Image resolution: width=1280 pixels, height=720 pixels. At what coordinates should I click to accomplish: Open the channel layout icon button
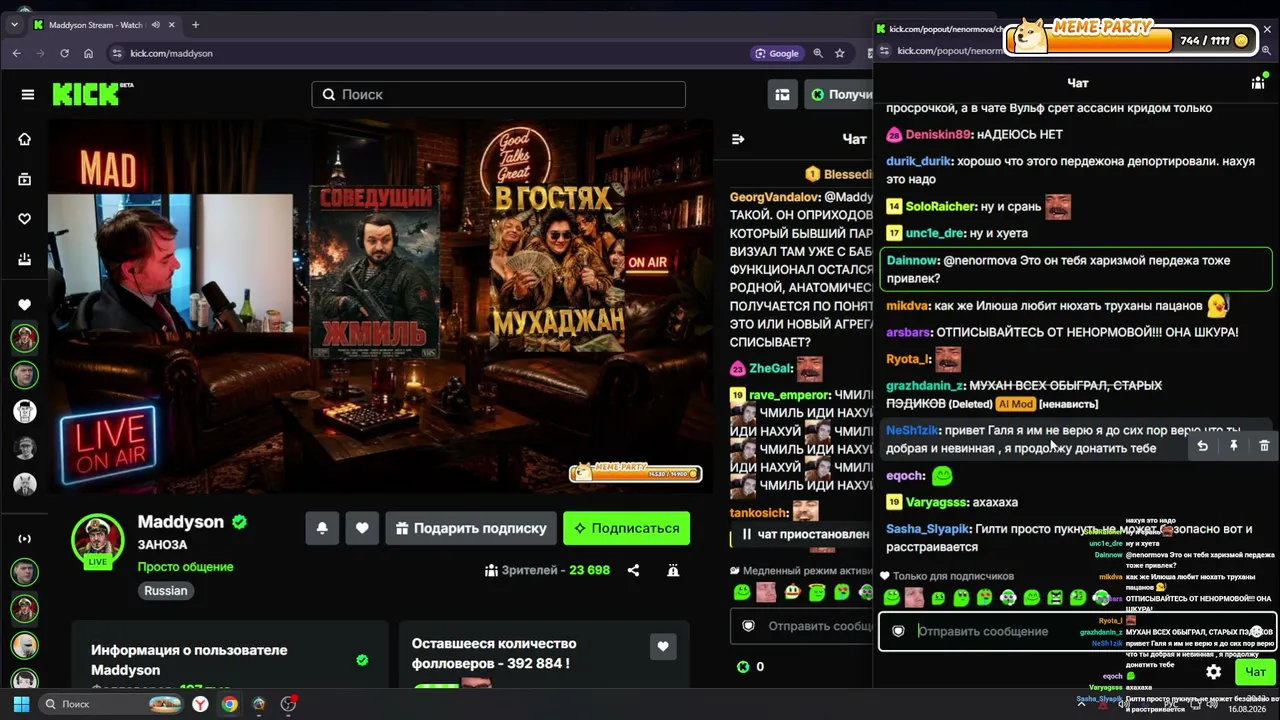click(x=782, y=94)
